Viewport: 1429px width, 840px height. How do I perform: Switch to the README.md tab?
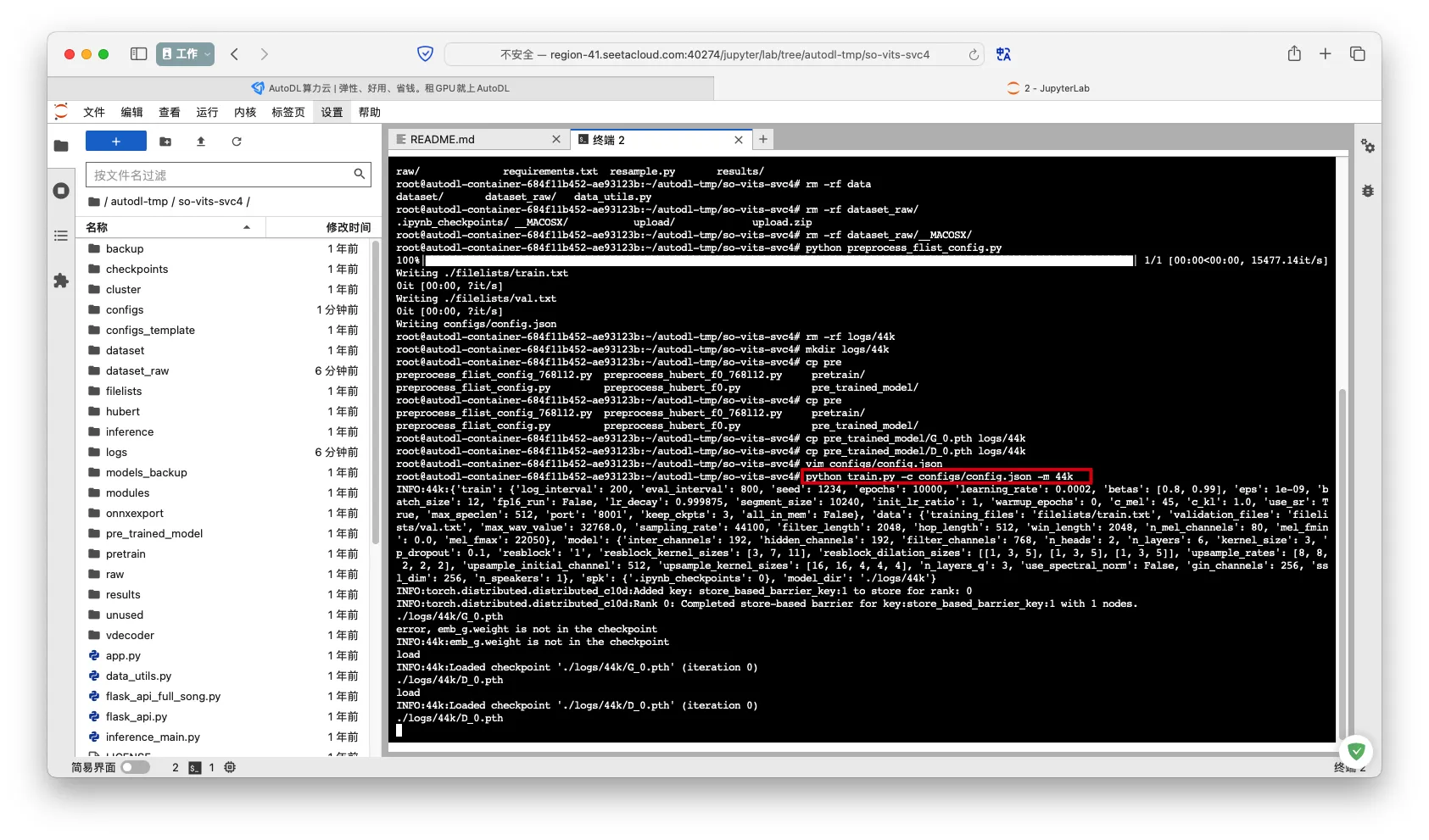(475, 140)
